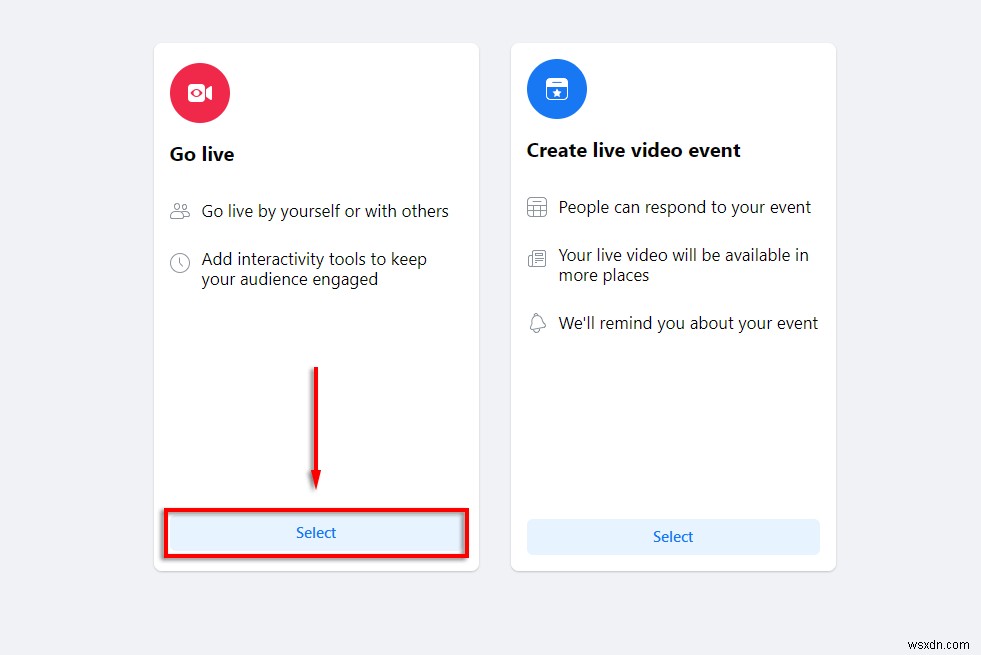The image size is (981, 655).
Task: Click the clock icon near interactivity tools text
Action: click(180, 261)
